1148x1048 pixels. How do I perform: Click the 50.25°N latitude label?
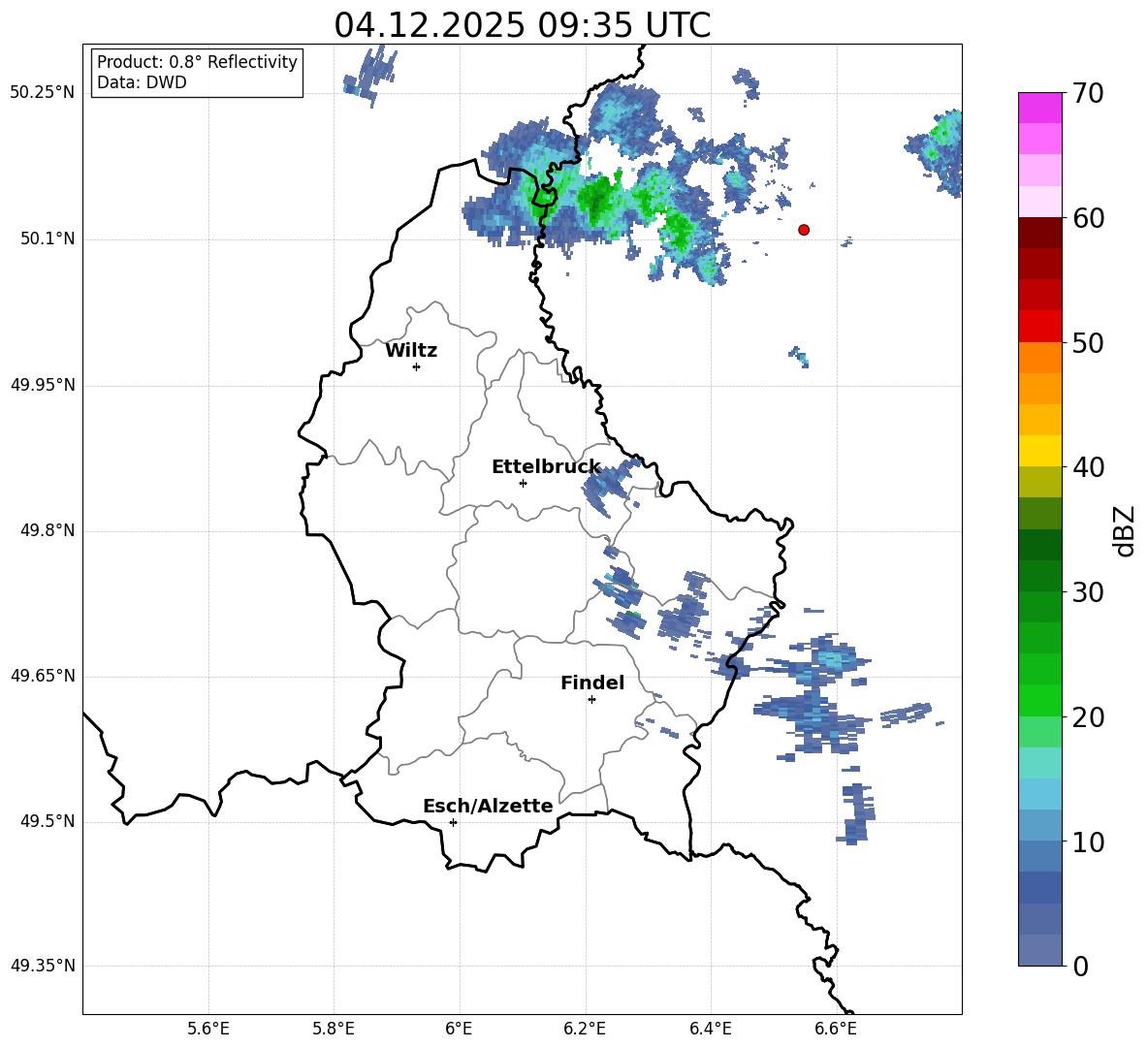pos(43,93)
